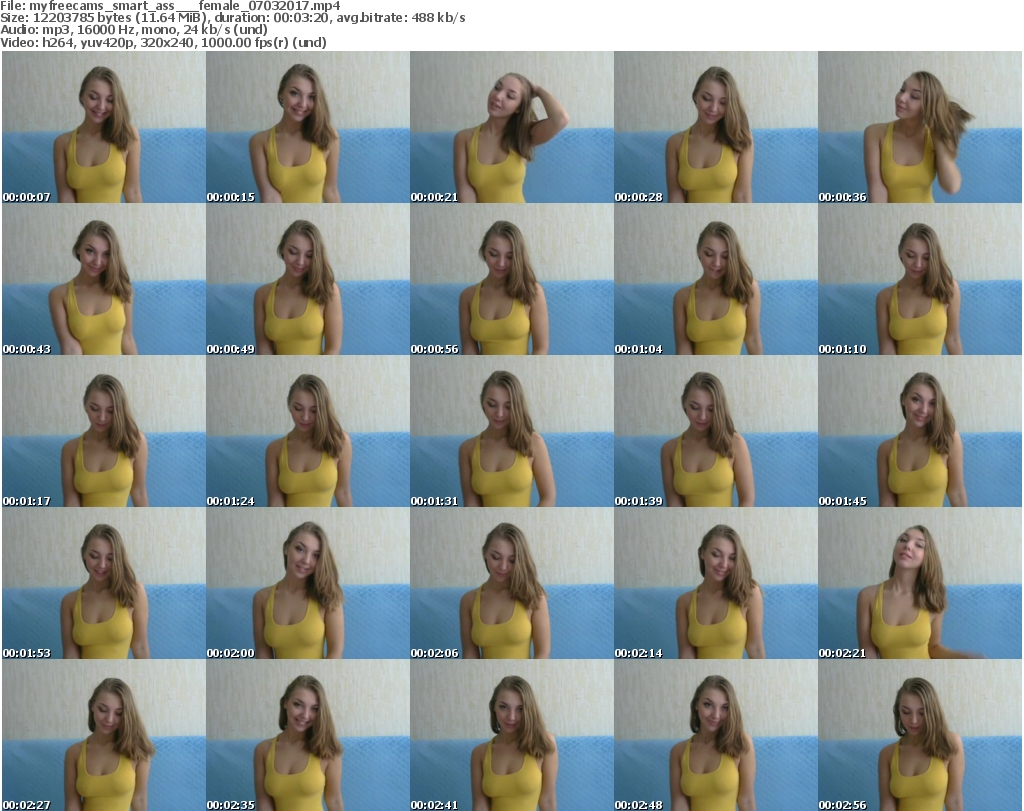
Task: Select the frame at 00:00:43
Action: 104,279
